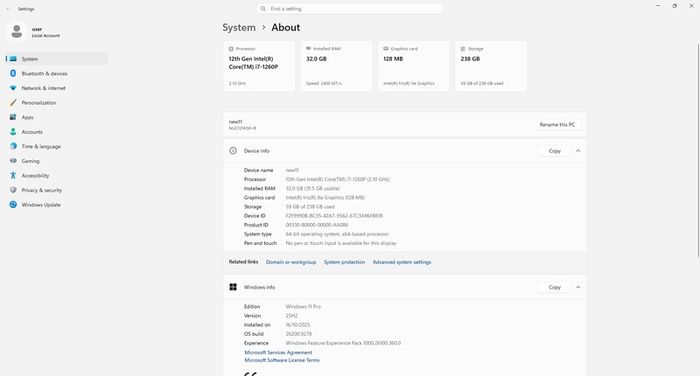Click the Windows 11 Pro edition value

303,307
